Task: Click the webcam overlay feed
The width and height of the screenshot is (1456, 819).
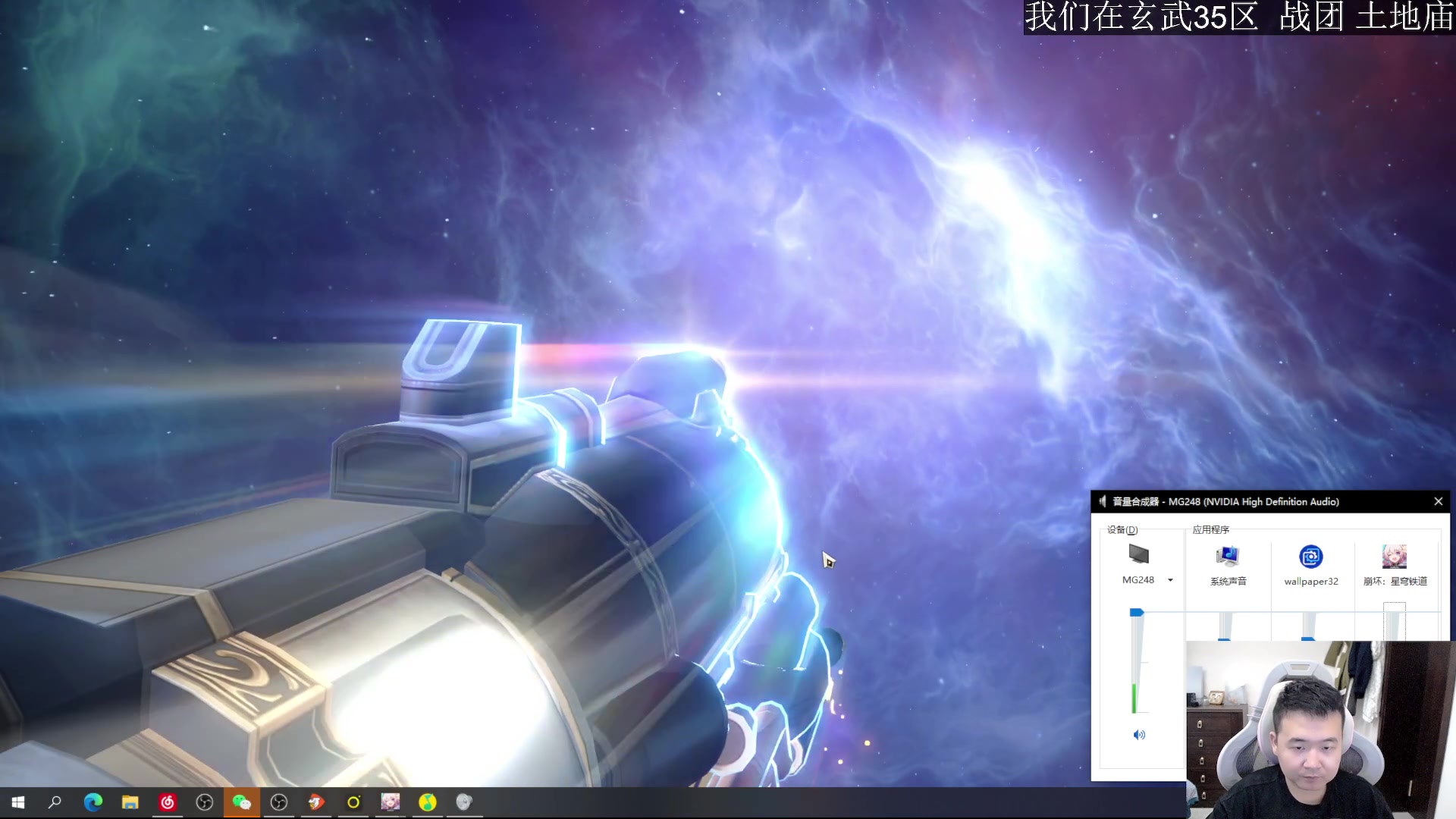Action: click(1321, 730)
